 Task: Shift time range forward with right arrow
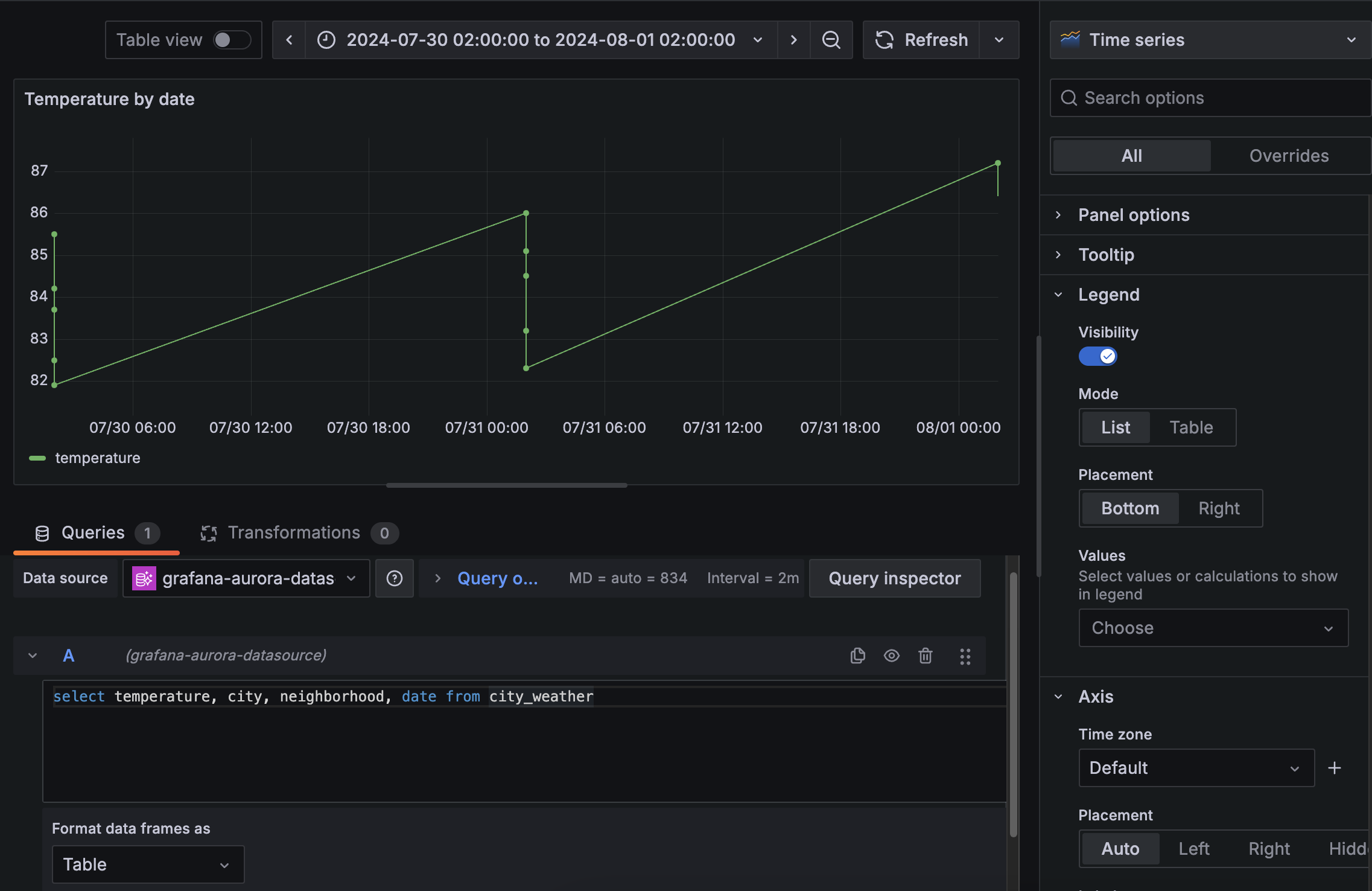[x=793, y=40]
